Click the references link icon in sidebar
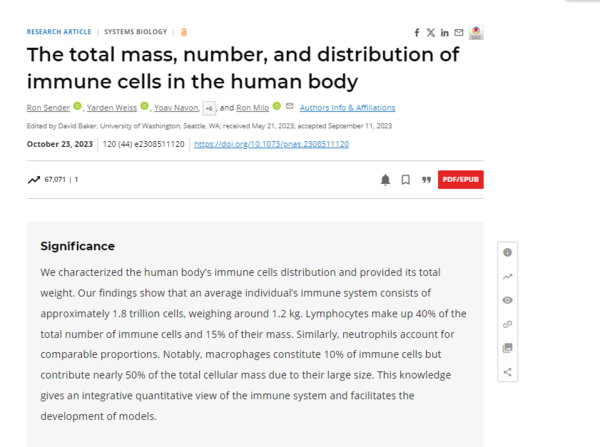The width and height of the screenshot is (600, 447). 508,324
